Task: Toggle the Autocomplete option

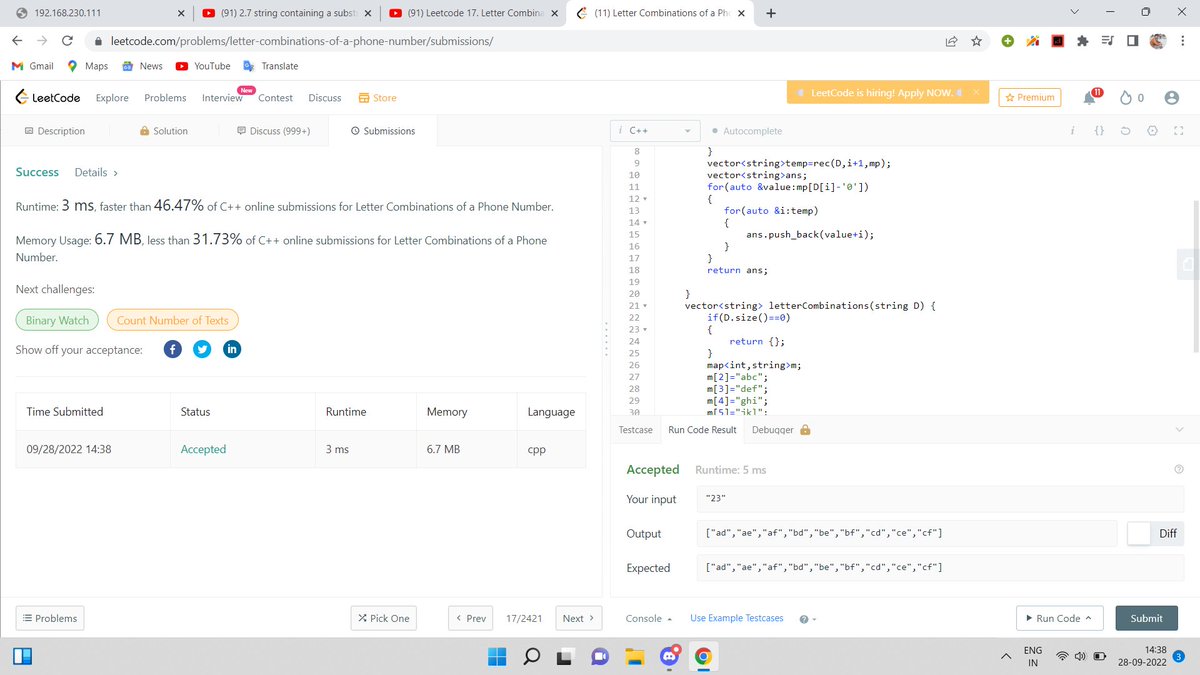Action: [x=747, y=131]
